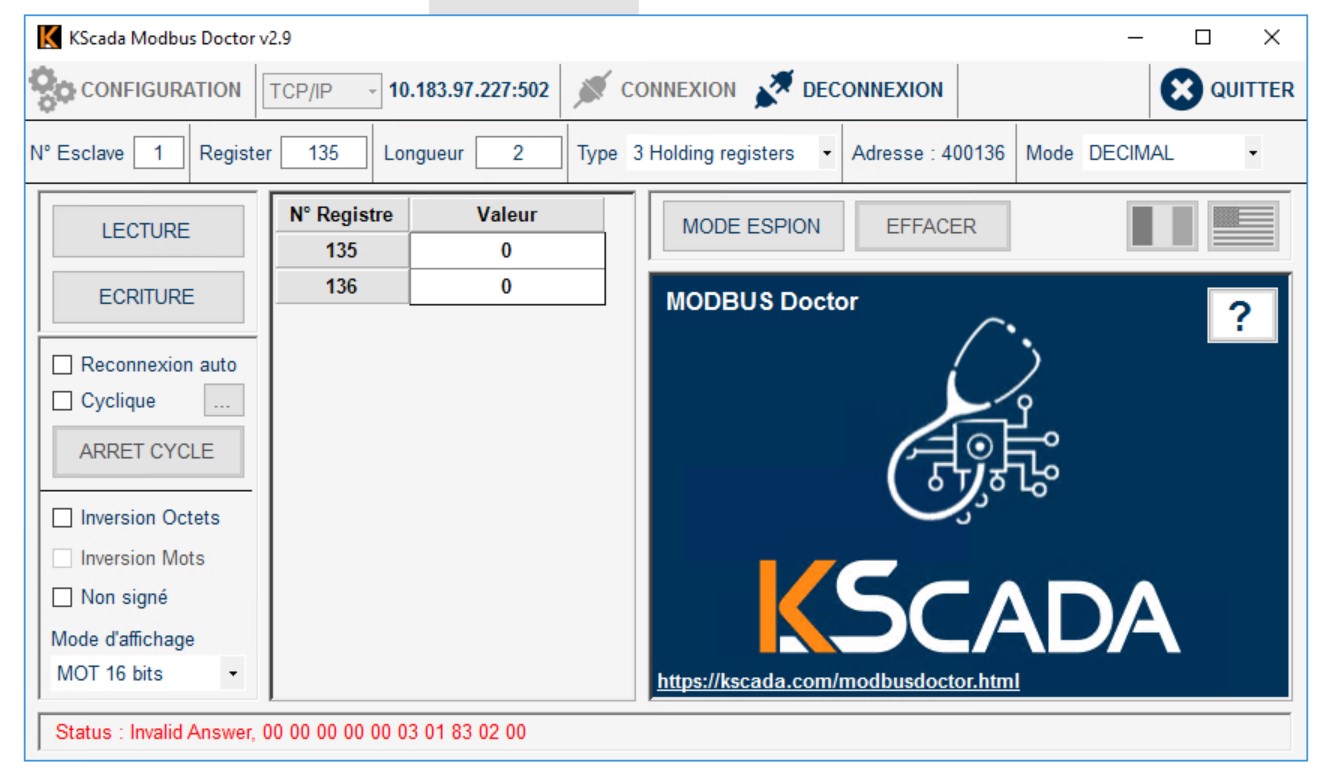The image size is (1339, 774).
Task: Open CONFIGURATION via the gears icon
Action: tap(52, 90)
